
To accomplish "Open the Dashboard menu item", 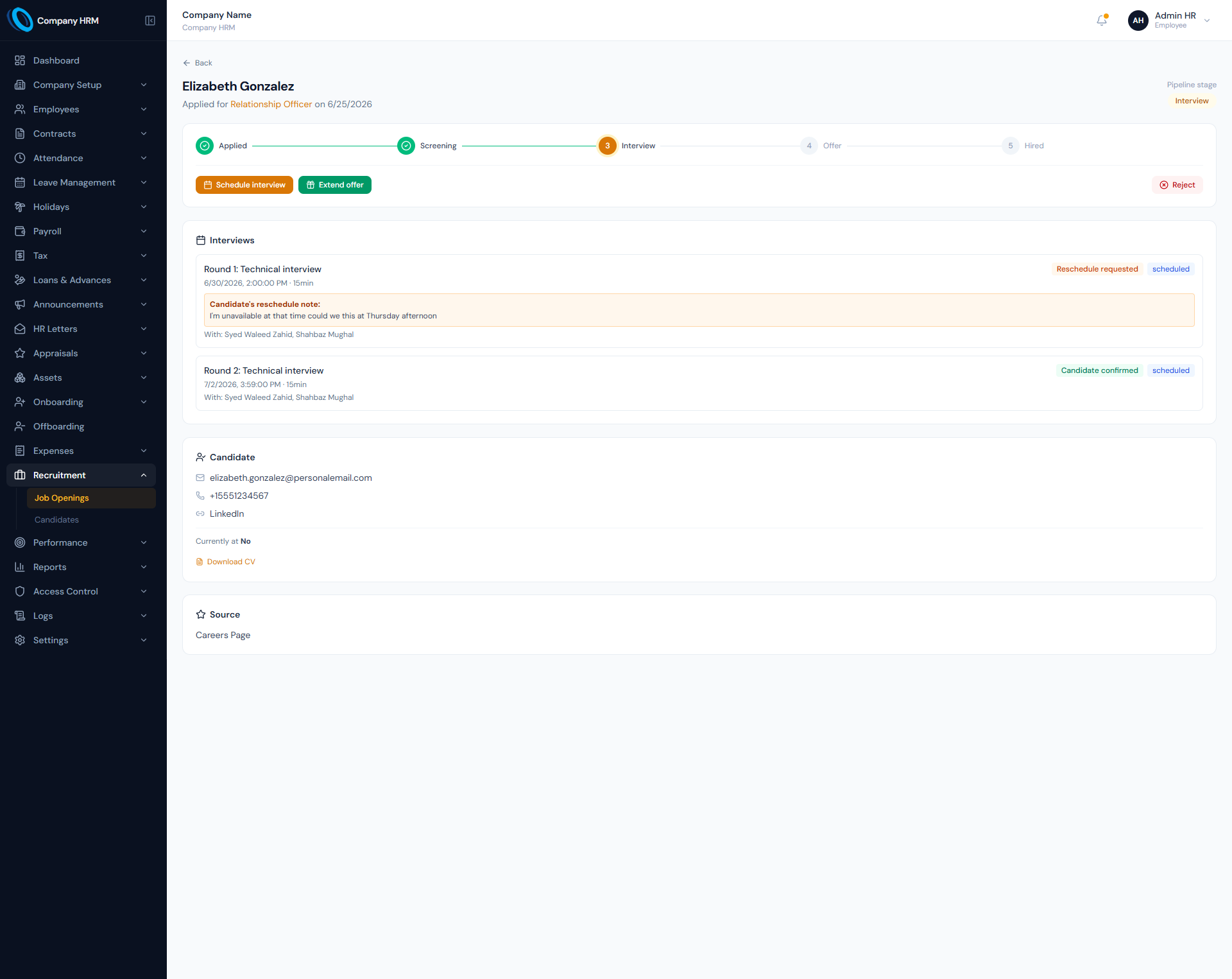I will pos(81,60).
